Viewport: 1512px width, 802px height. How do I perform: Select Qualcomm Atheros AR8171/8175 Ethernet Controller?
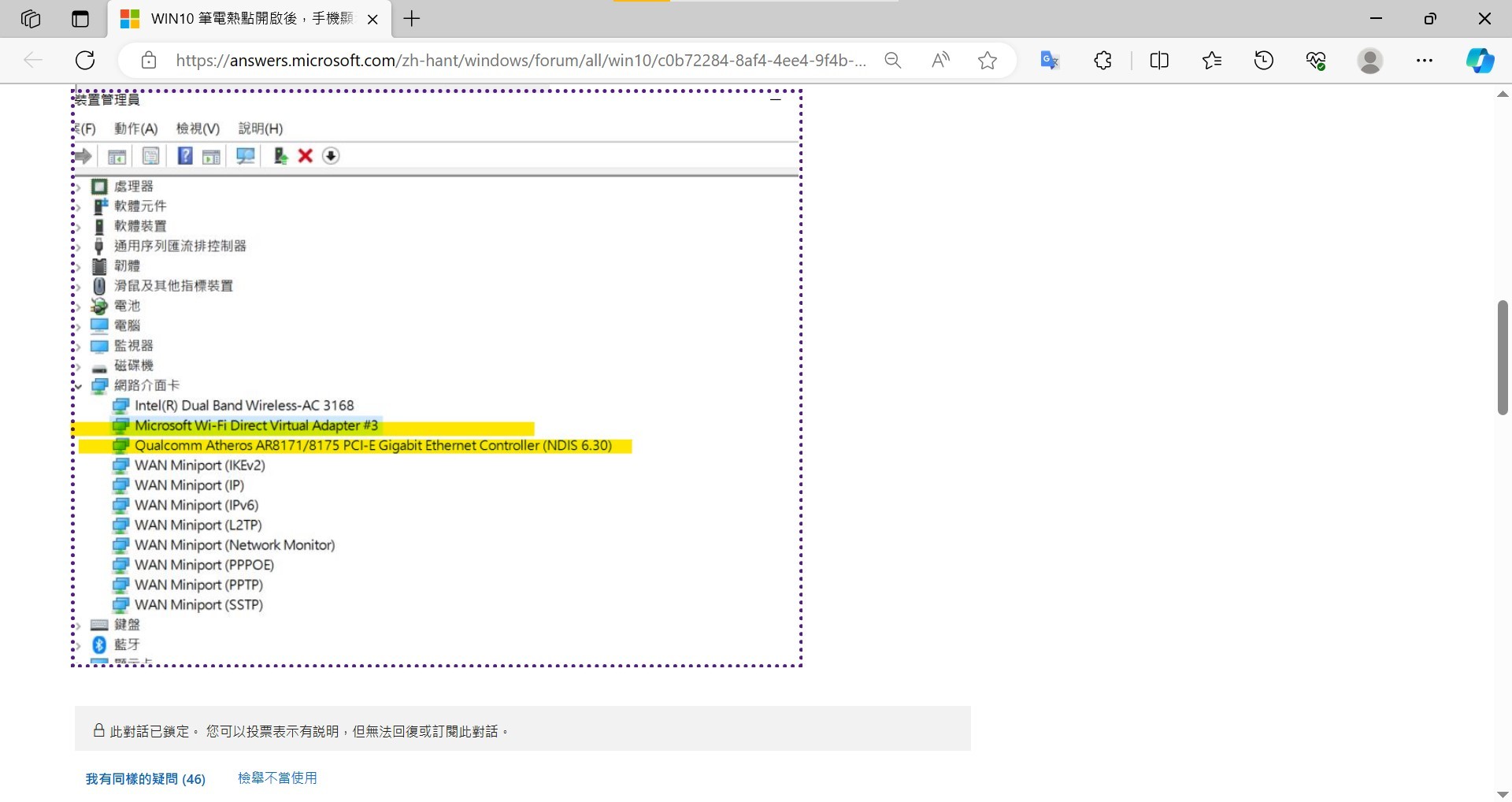pyautogui.click(x=373, y=446)
